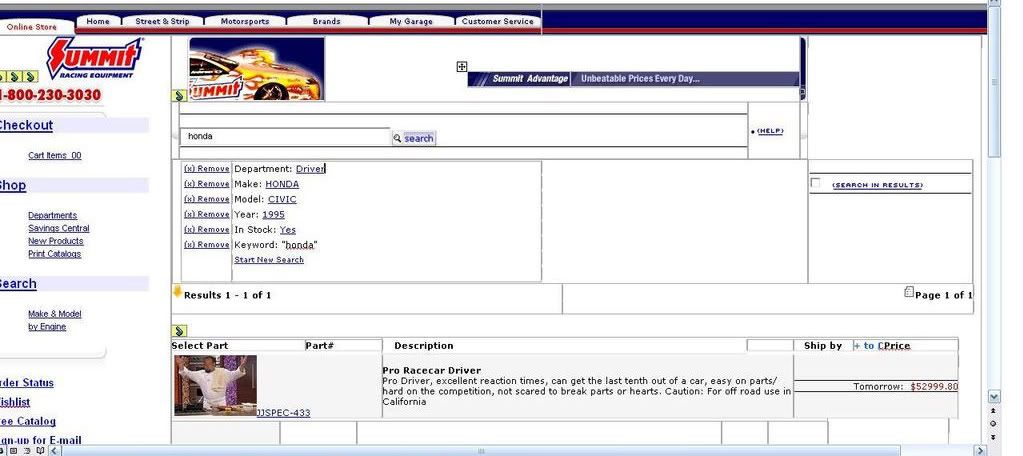Click the page icon beside Page 1 of 1
The width and height of the screenshot is (1023, 456).
coord(908,293)
